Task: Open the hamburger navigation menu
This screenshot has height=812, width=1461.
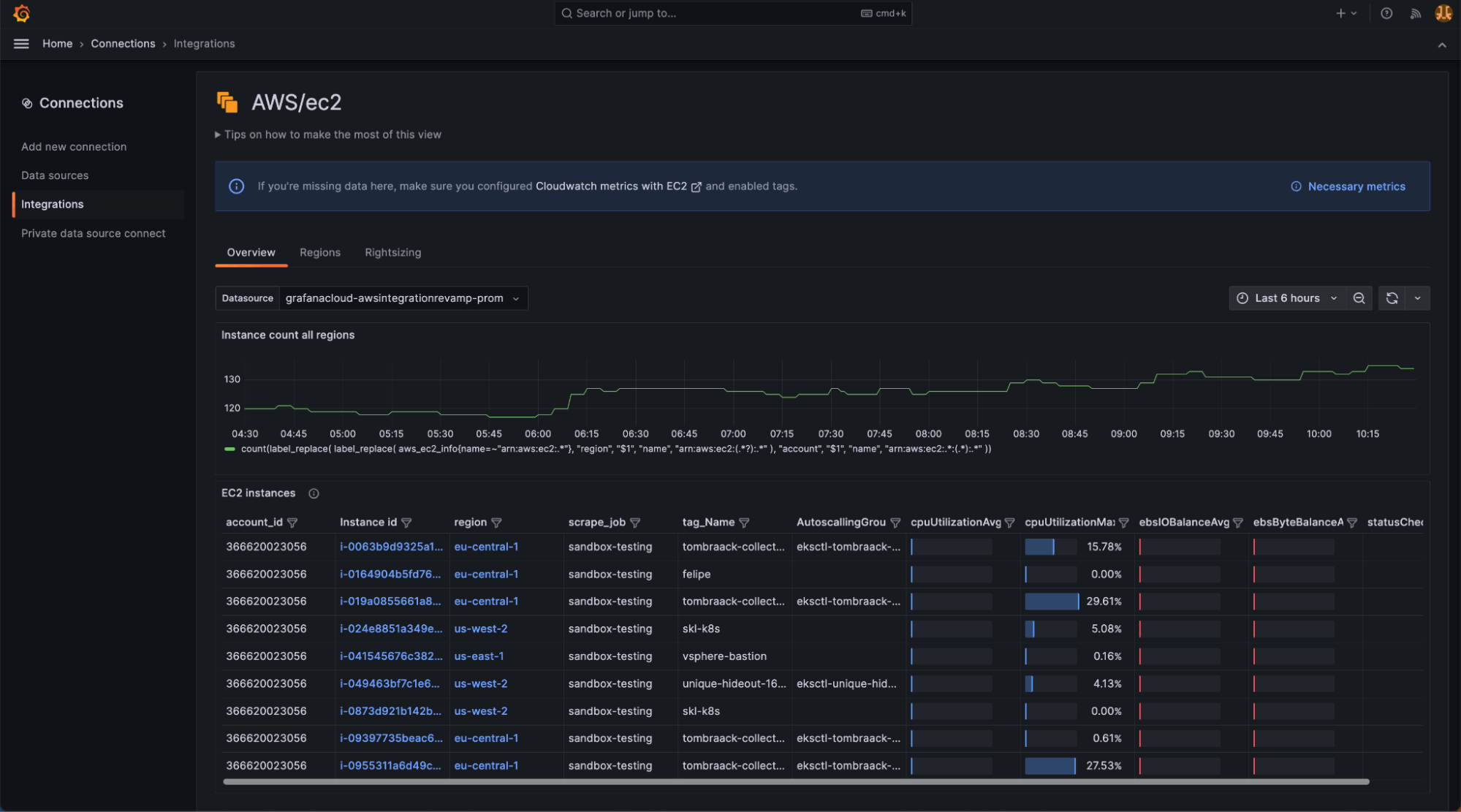Action: (x=21, y=44)
